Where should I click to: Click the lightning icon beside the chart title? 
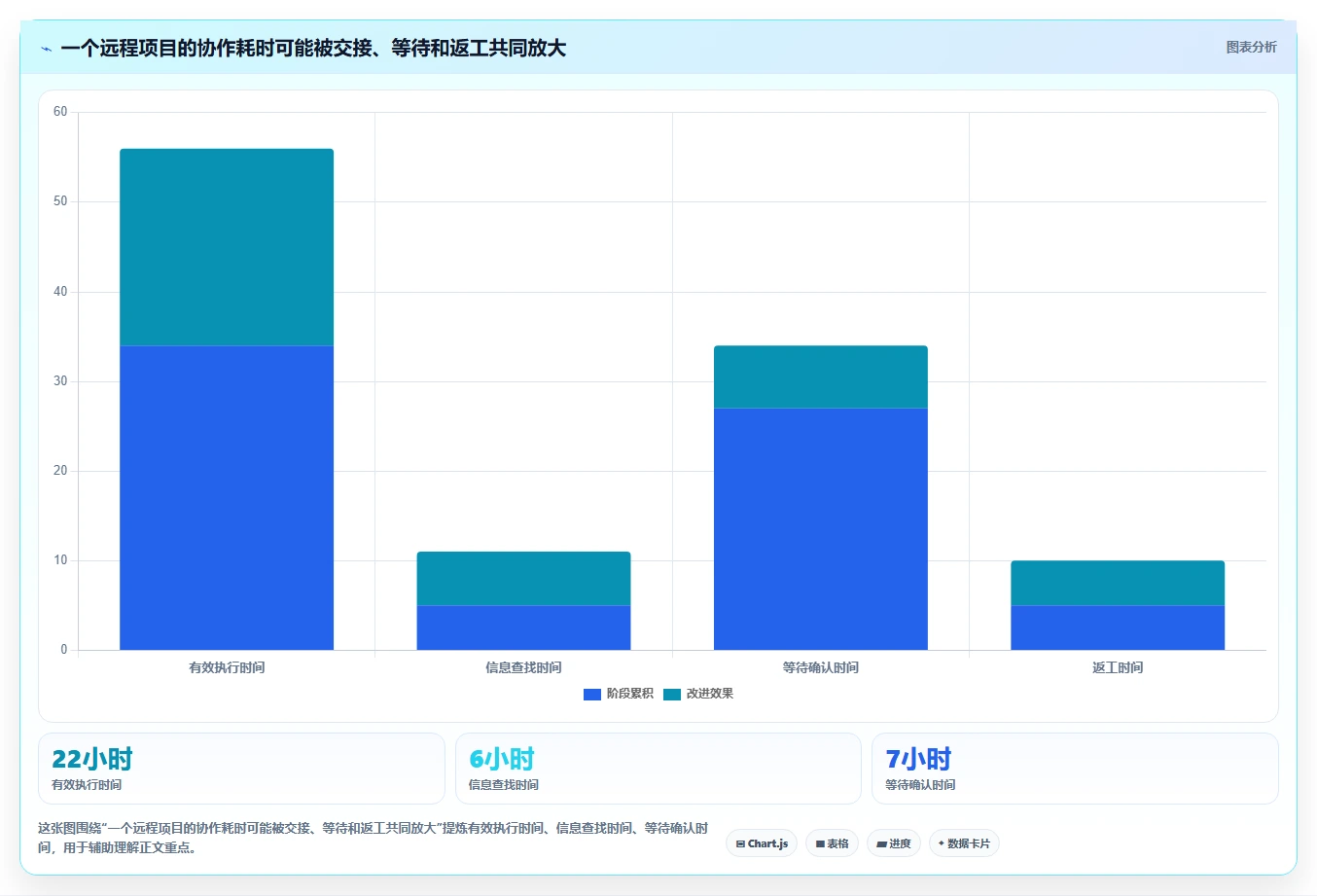click(x=46, y=49)
